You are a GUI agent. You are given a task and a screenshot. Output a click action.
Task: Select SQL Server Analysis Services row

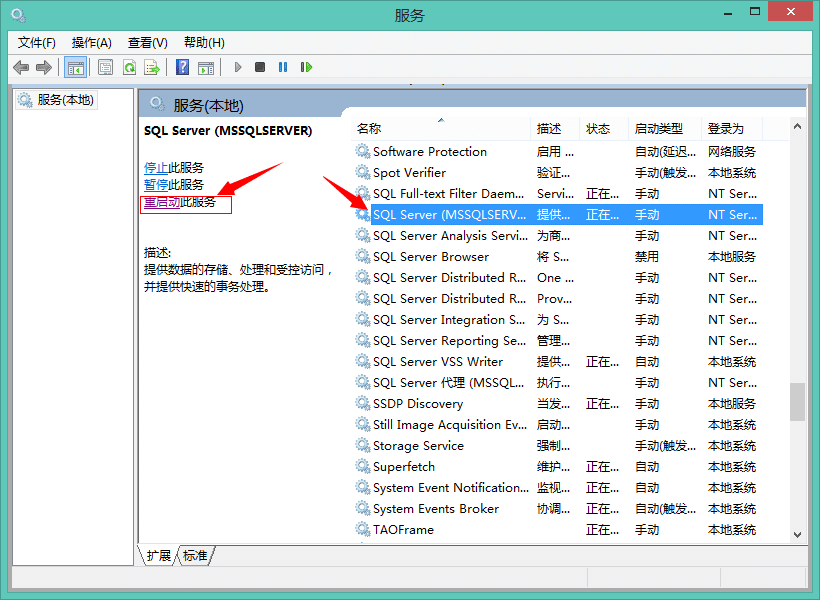coord(559,235)
